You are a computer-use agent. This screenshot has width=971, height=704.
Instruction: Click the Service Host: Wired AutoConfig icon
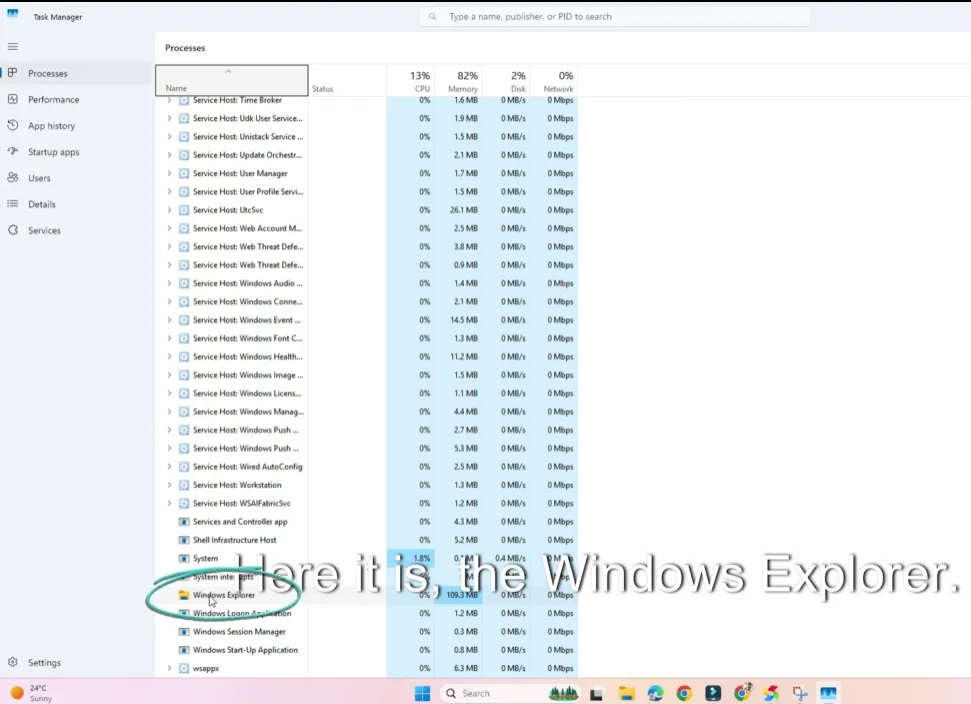click(184, 466)
